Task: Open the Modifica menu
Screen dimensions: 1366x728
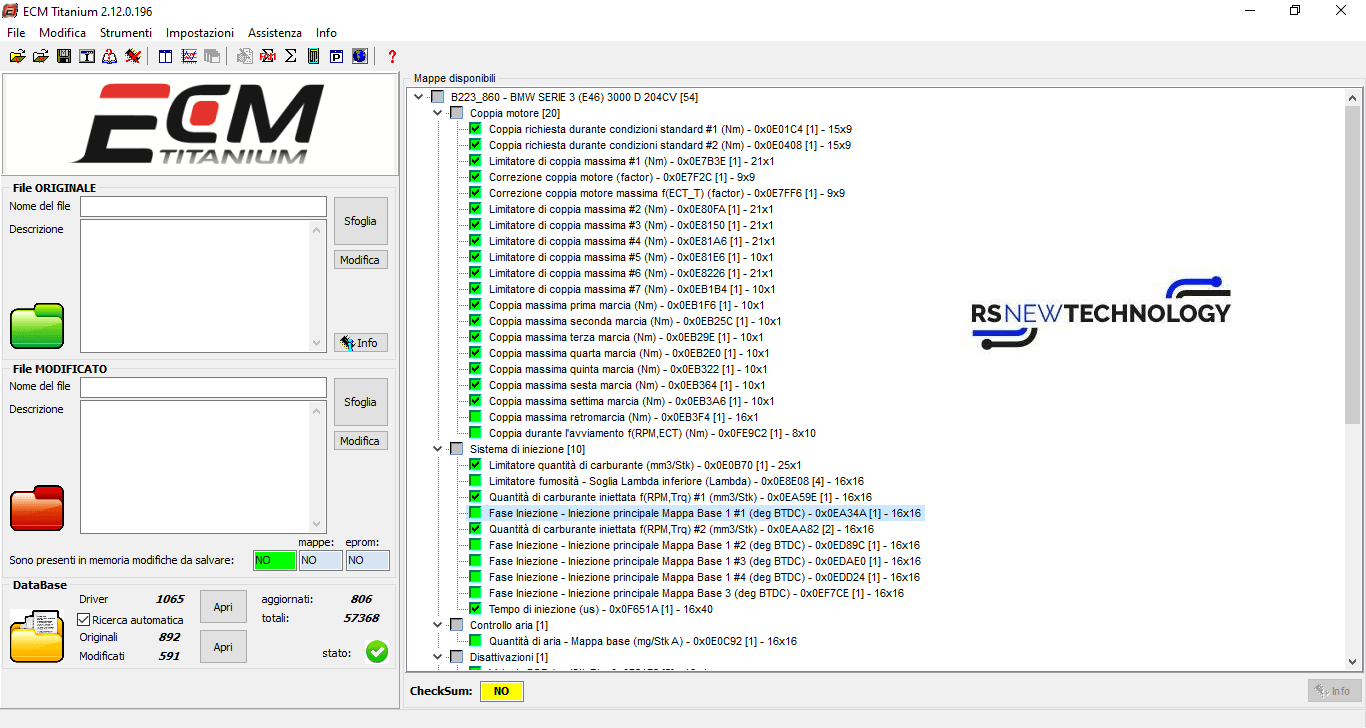Action: tap(62, 33)
